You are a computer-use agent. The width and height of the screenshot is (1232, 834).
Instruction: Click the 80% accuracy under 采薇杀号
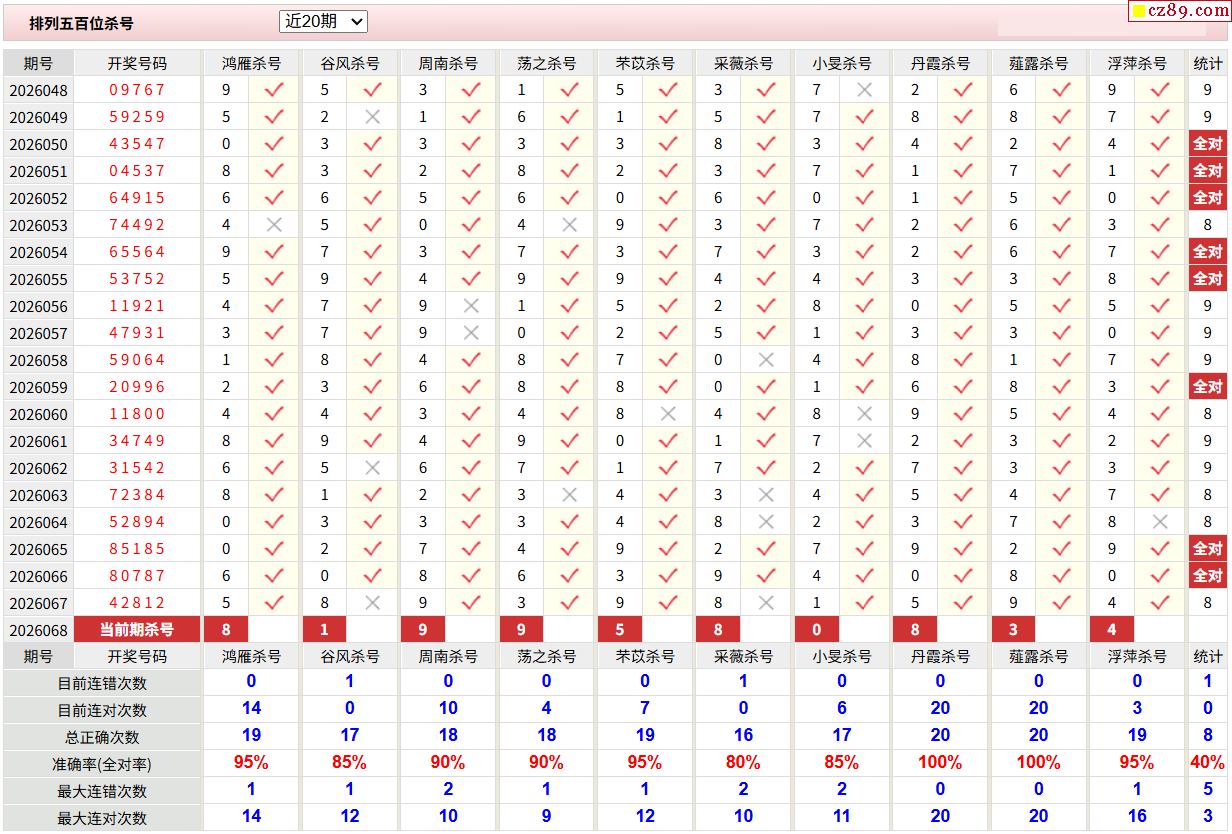pos(743,762)
